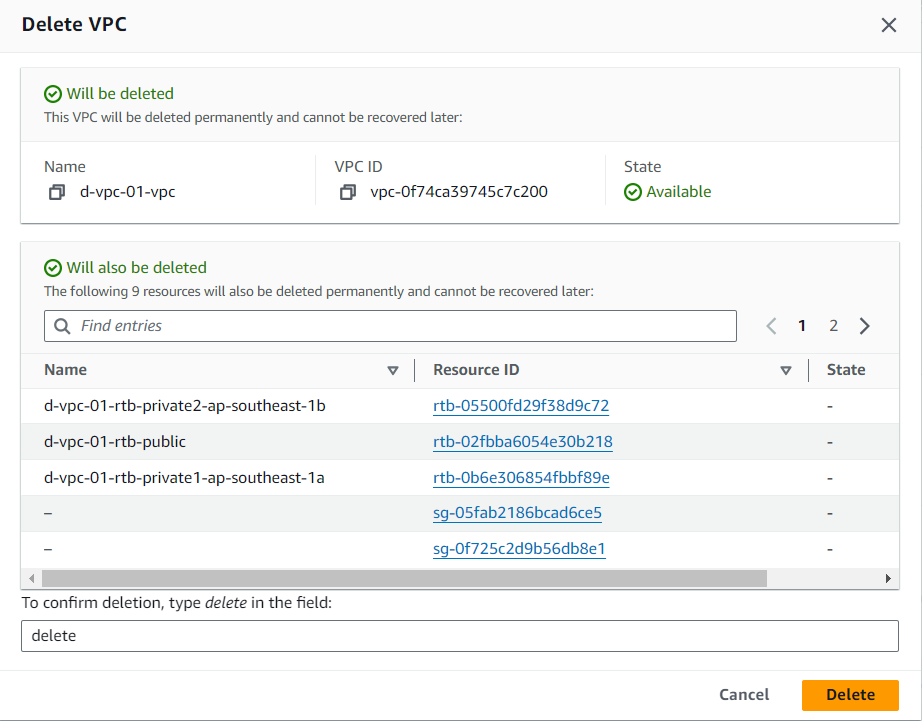Click the magnifier icon in Find entries

pyautogui.click(x=60, y=325)
